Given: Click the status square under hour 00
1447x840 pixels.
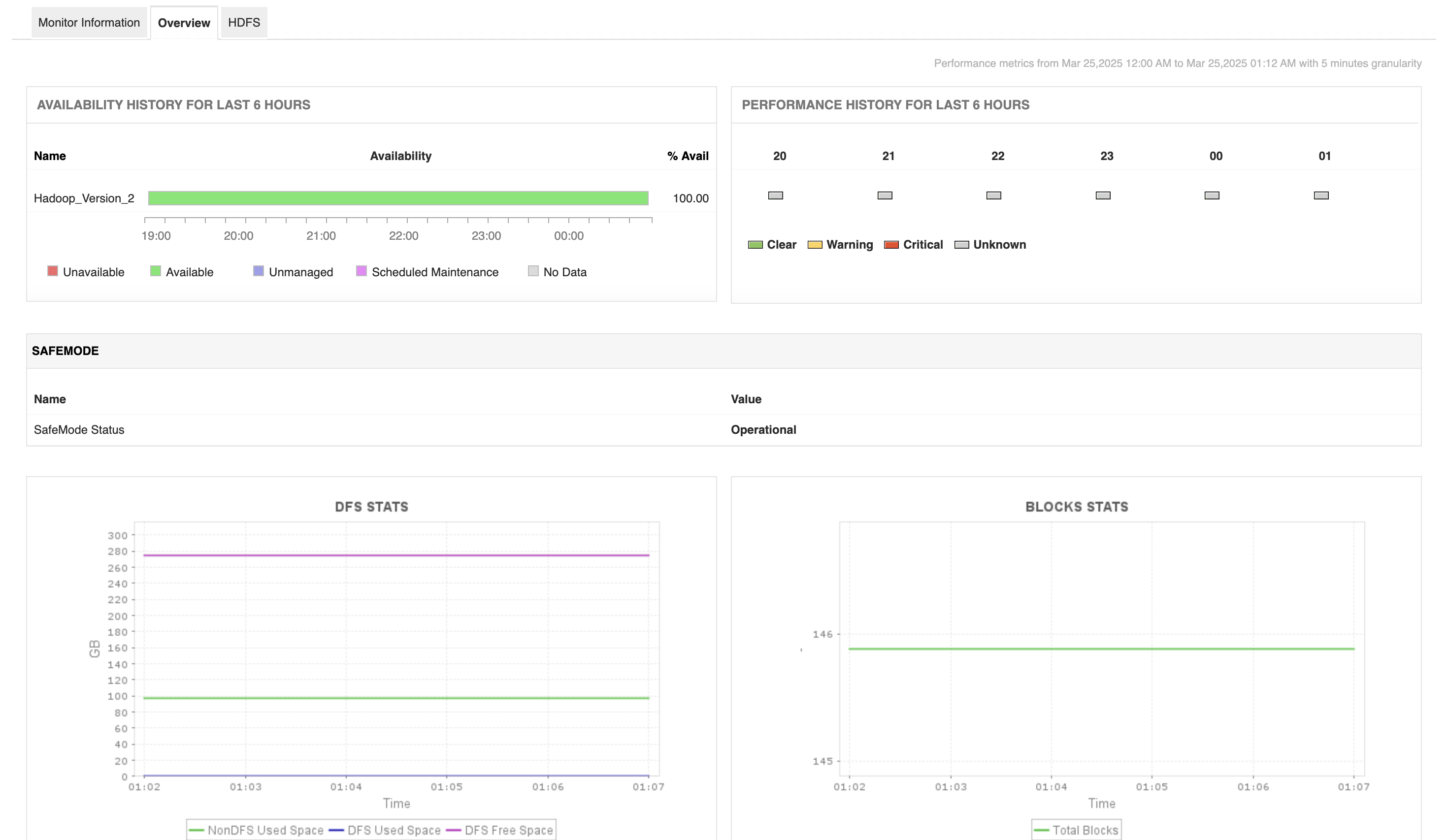Looking at the screenshot, I should [1212, 195].
